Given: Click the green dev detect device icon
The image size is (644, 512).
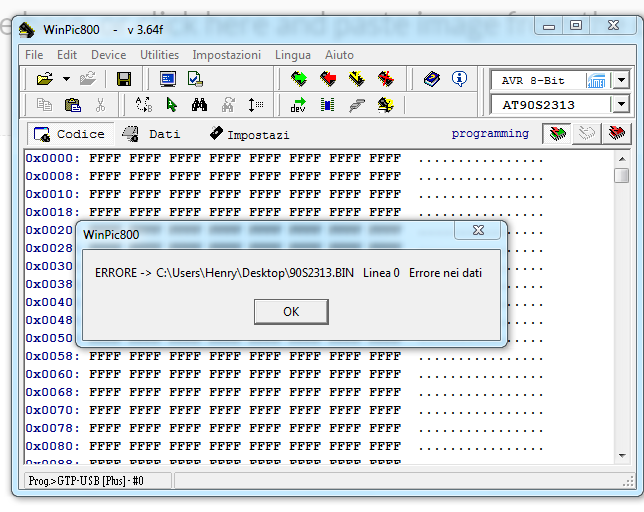Looking at the screenshot, I should tap(298, 105).
